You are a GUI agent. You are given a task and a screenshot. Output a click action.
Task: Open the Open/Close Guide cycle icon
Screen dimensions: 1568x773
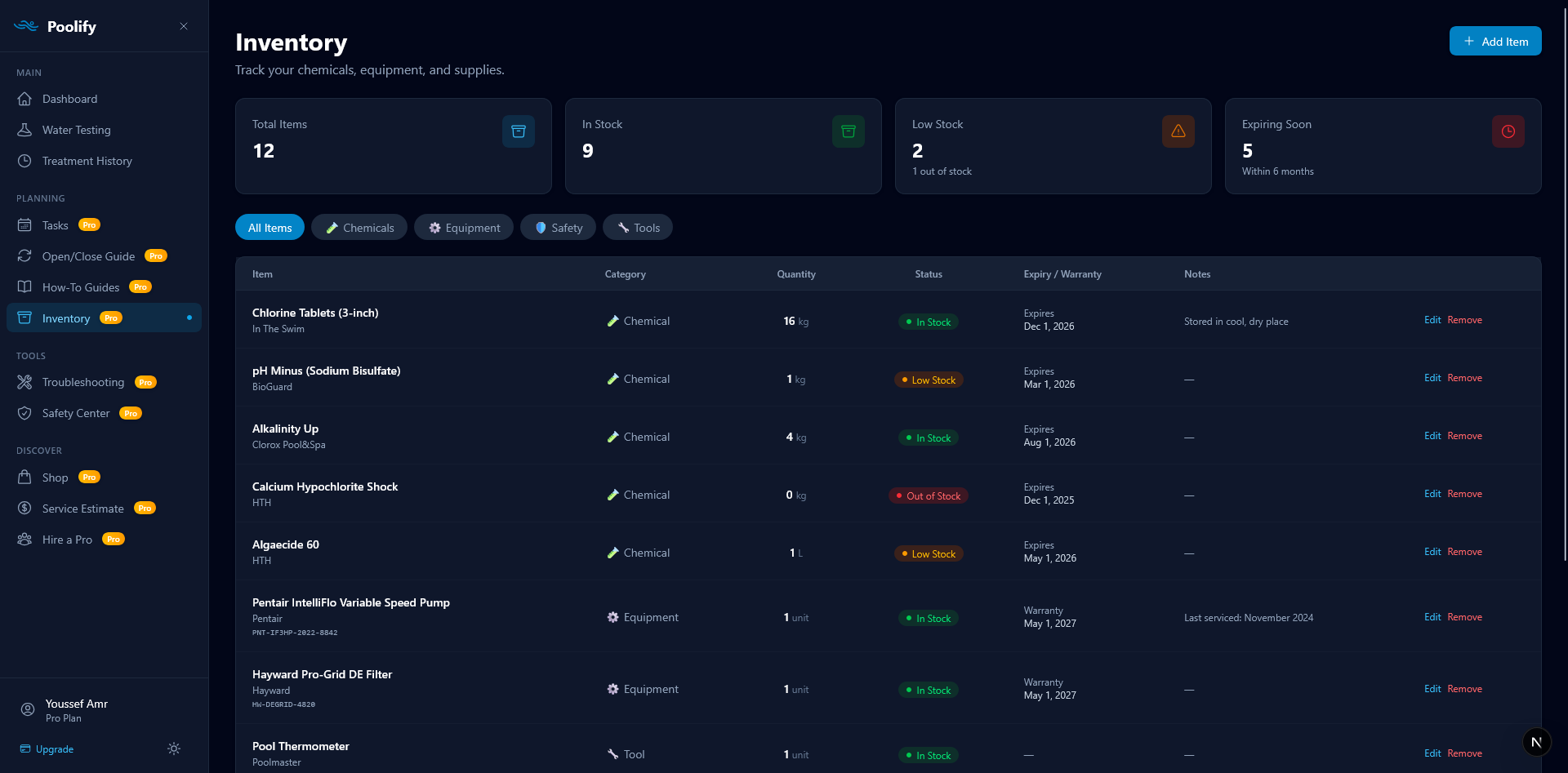pos(24,256)
